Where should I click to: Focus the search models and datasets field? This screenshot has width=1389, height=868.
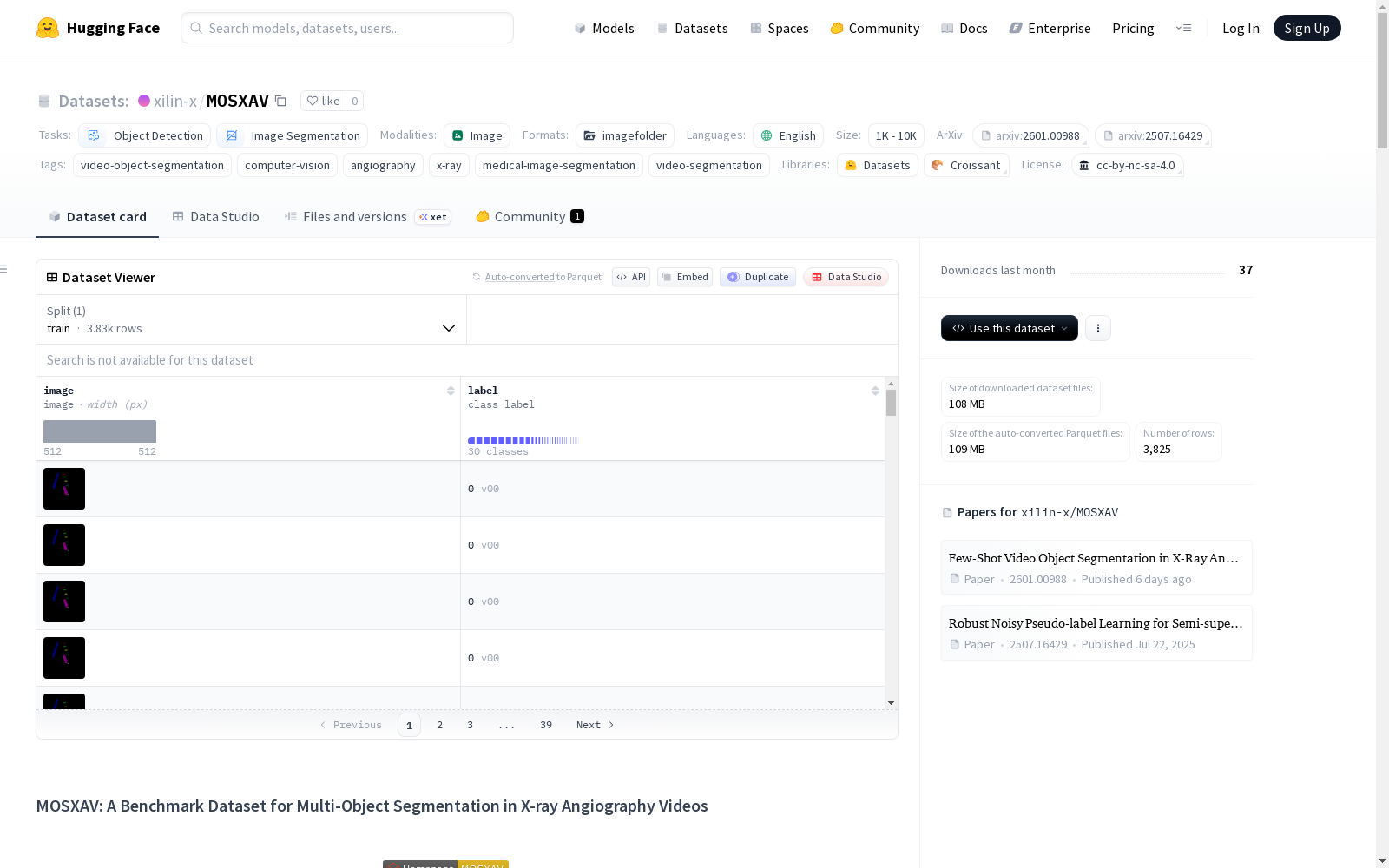click(347, 28)
